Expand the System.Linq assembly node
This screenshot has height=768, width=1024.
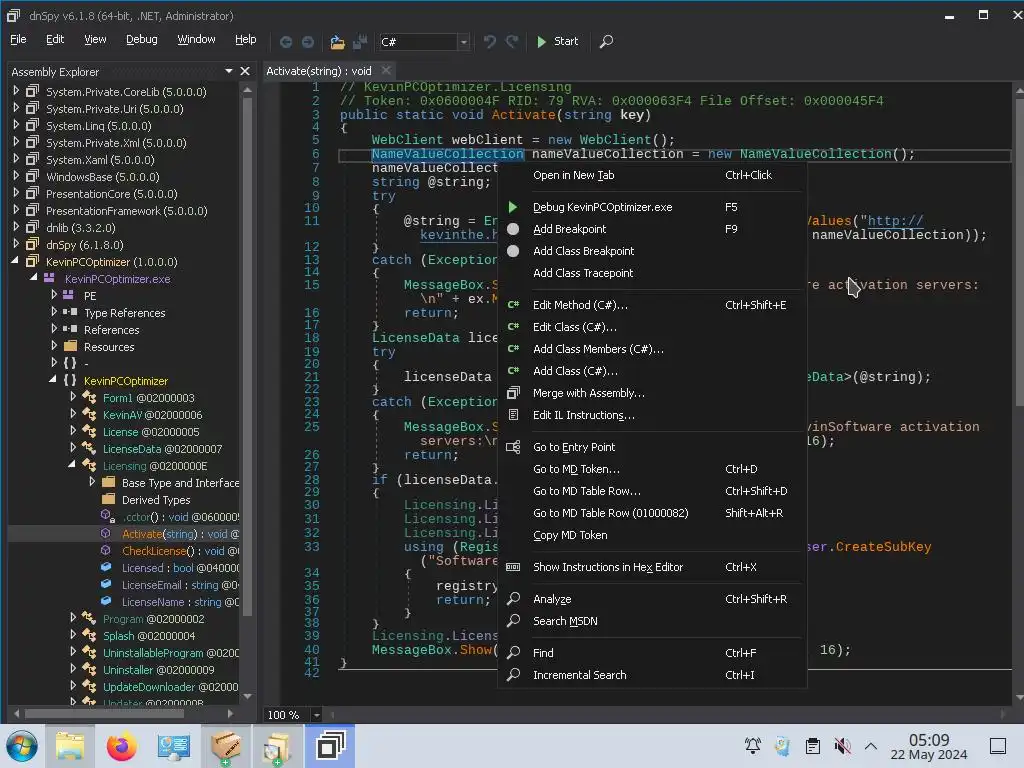point(16,125)
